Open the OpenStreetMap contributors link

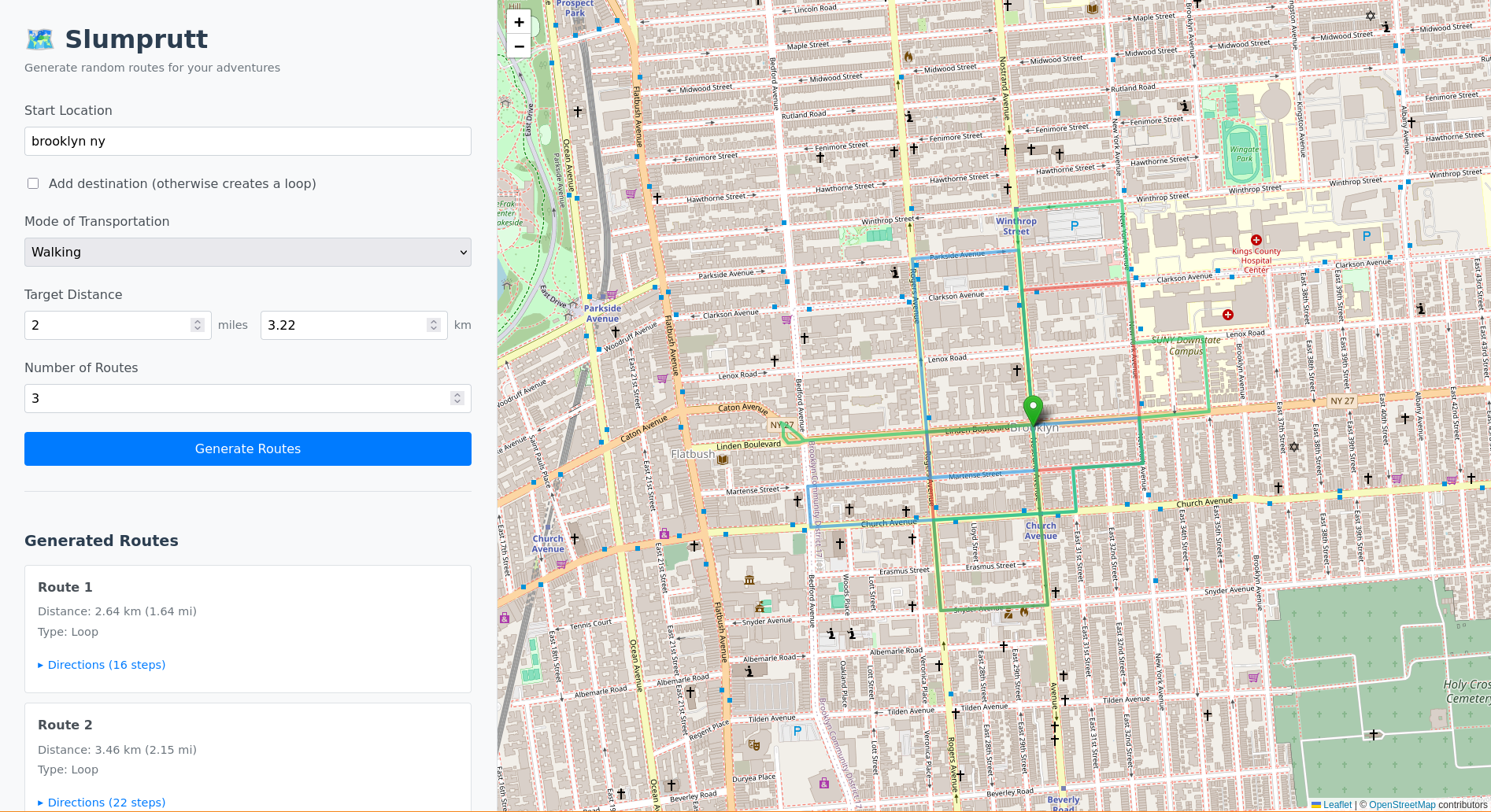tap(1402, 805)
